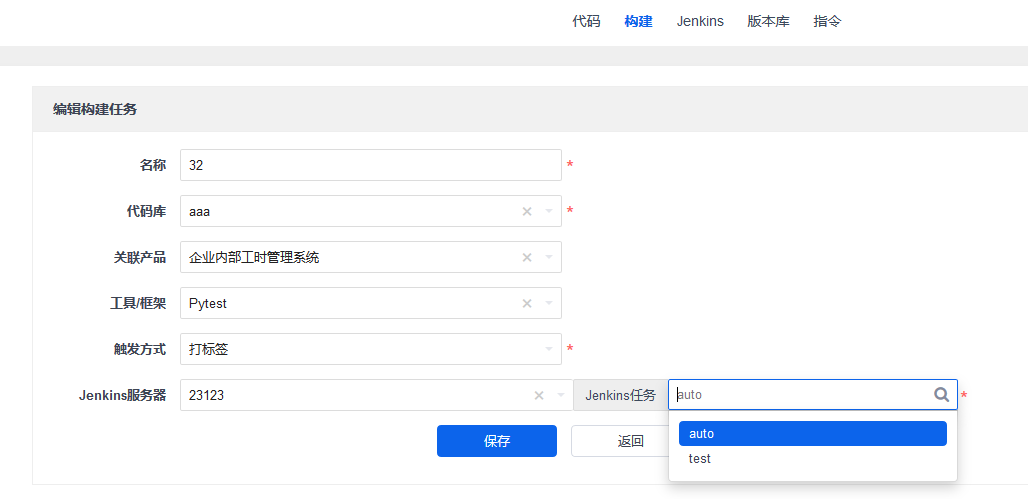Viewport: 1028px width, 499px height.
Task: Clear the 工具/框架 Pytest selection
Action: tap(527, 303)
